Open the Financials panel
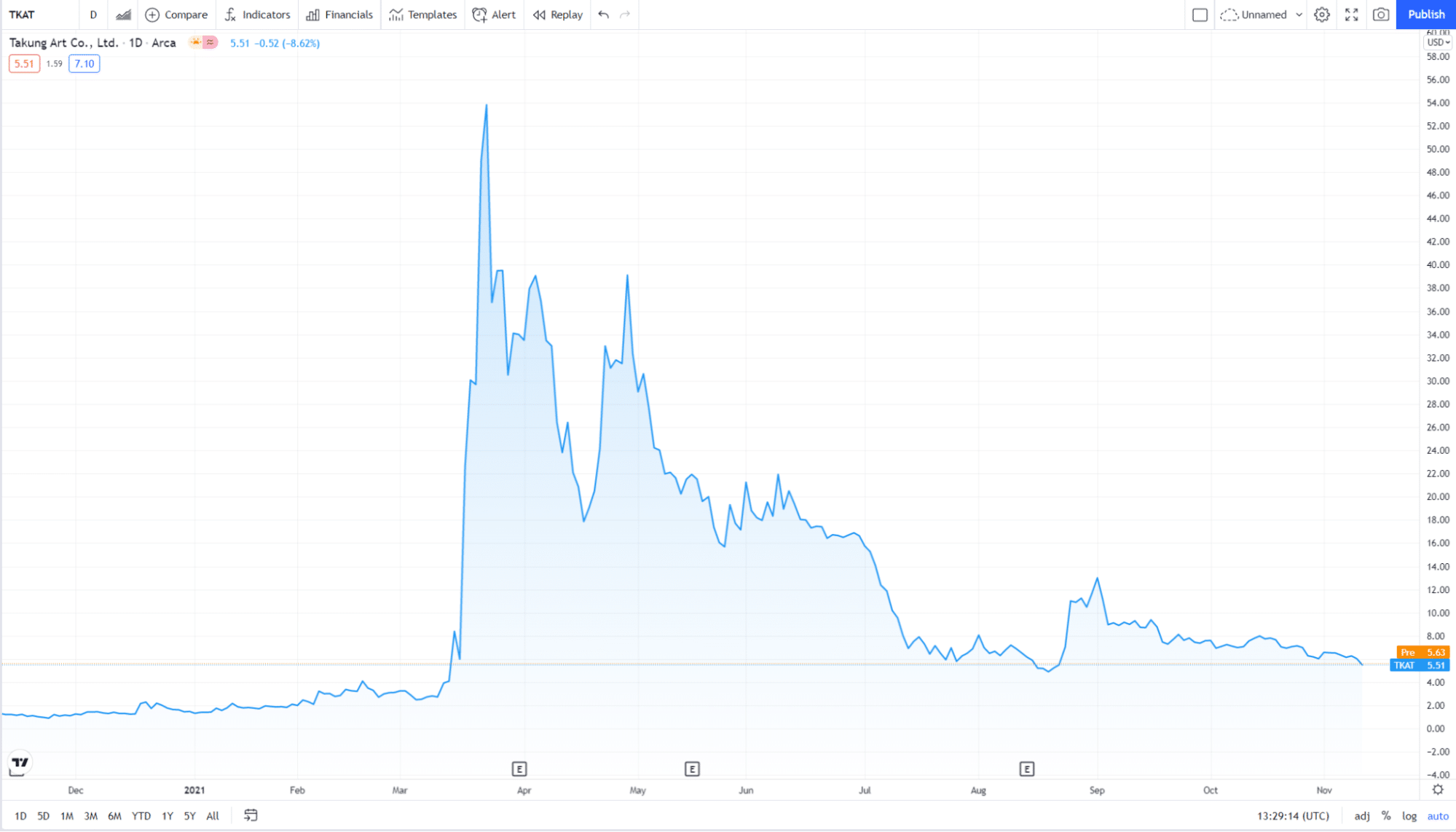1456x832 pixels. (x=339, y=15)
